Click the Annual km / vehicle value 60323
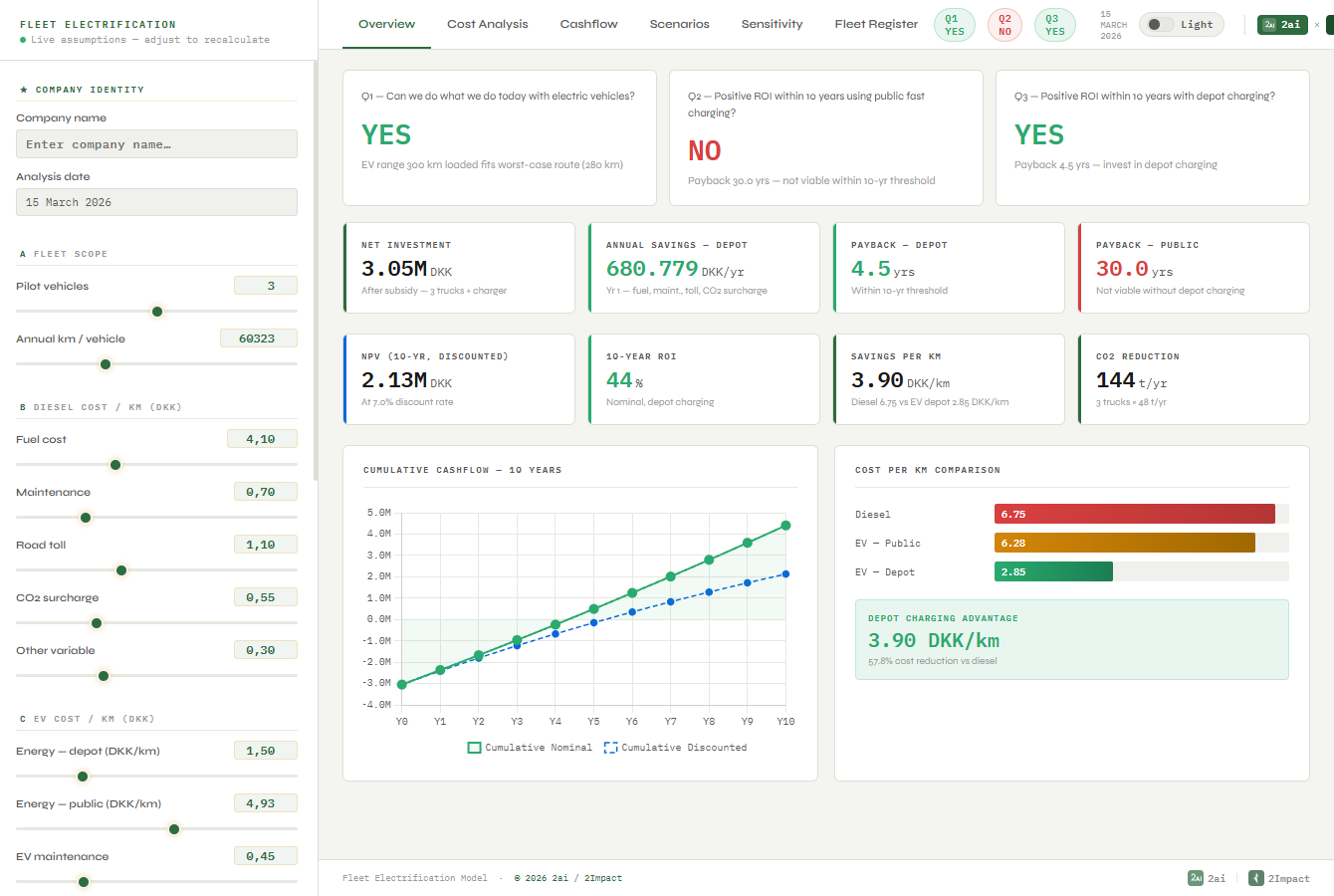 [259, 338]
